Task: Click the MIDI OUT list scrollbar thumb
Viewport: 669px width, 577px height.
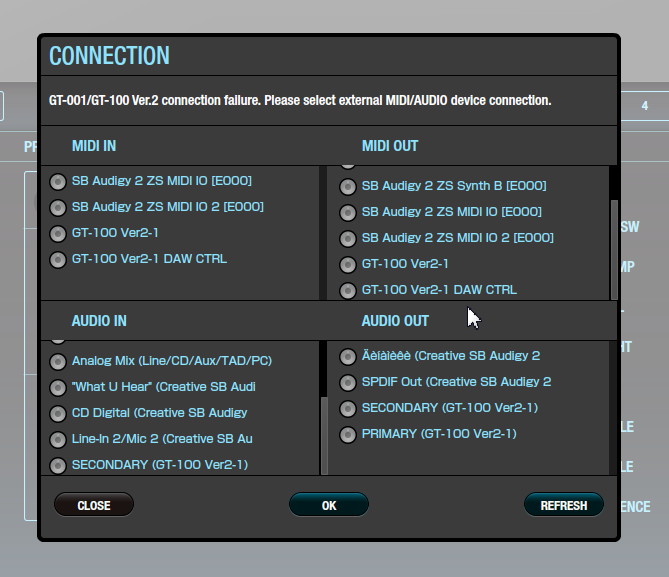Action: pyautogui.click(x=614, y=250)
